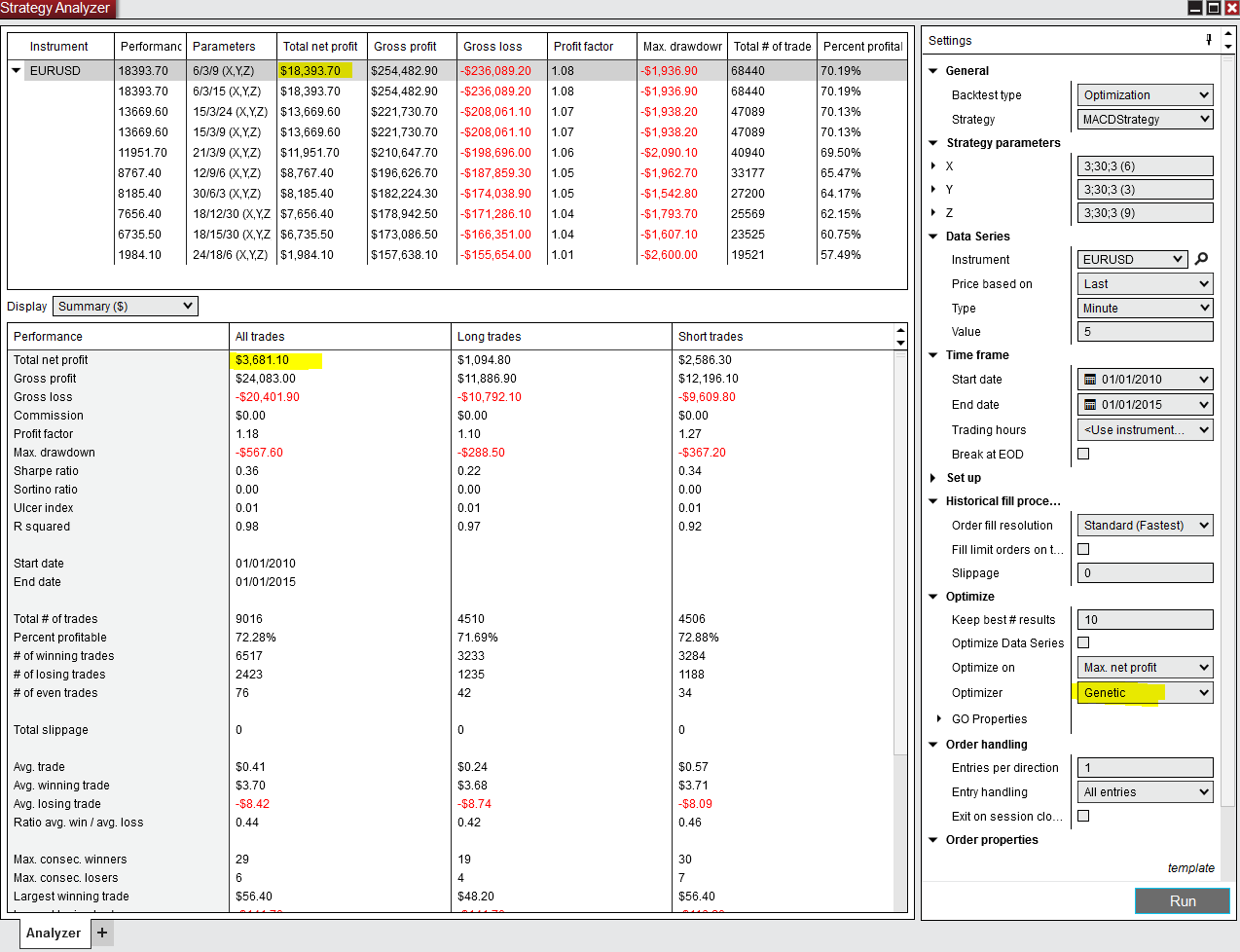Enable the Break at EOD checkbox
This screenshot has height=952, width=1240.
pos(1083,454)
